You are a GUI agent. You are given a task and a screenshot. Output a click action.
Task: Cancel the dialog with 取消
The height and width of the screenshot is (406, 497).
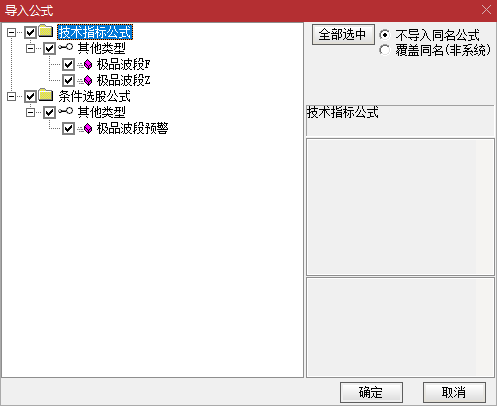point(454,392)
